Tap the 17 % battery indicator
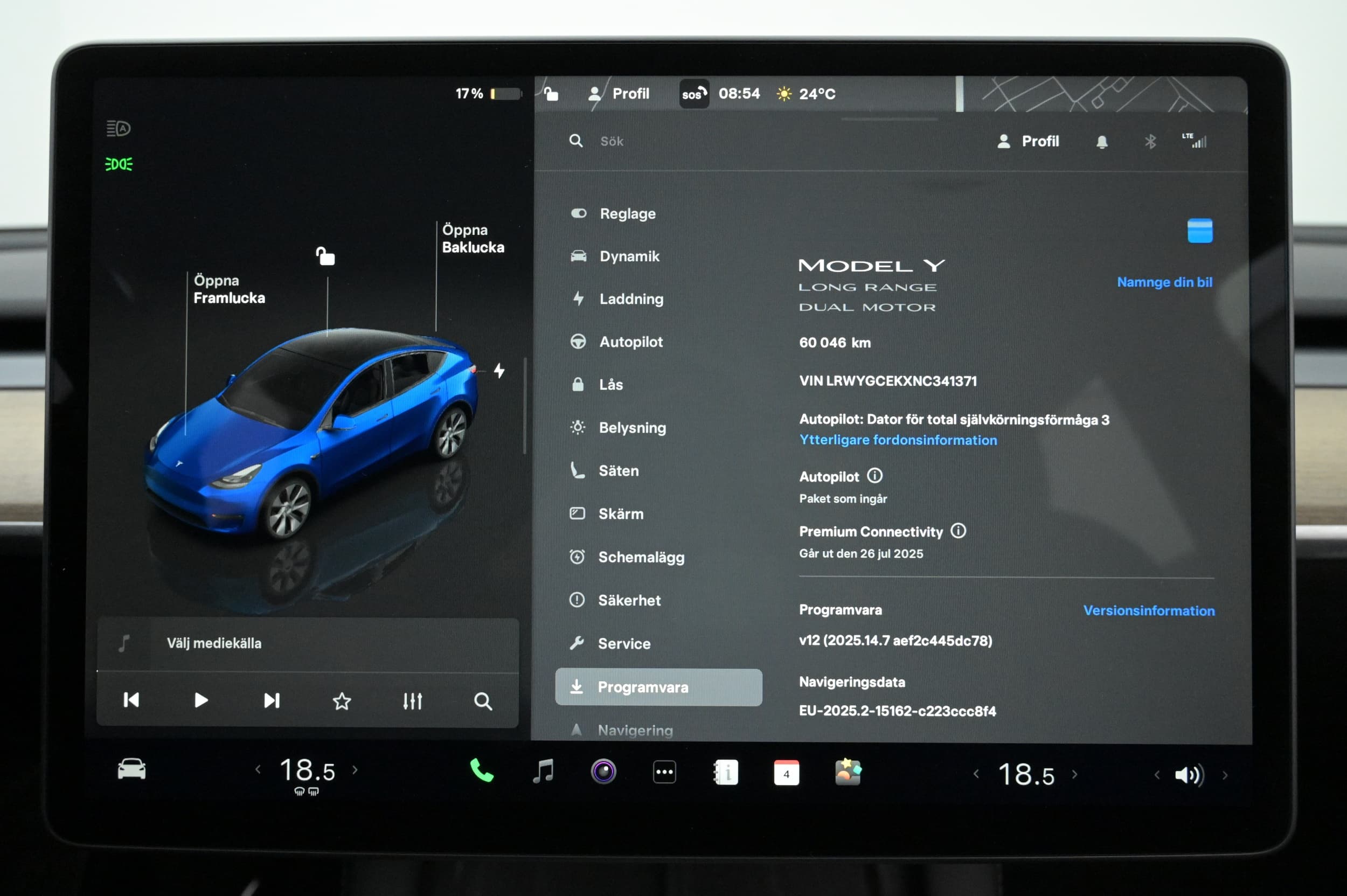The image size is (1347, 896). point(489,93)
